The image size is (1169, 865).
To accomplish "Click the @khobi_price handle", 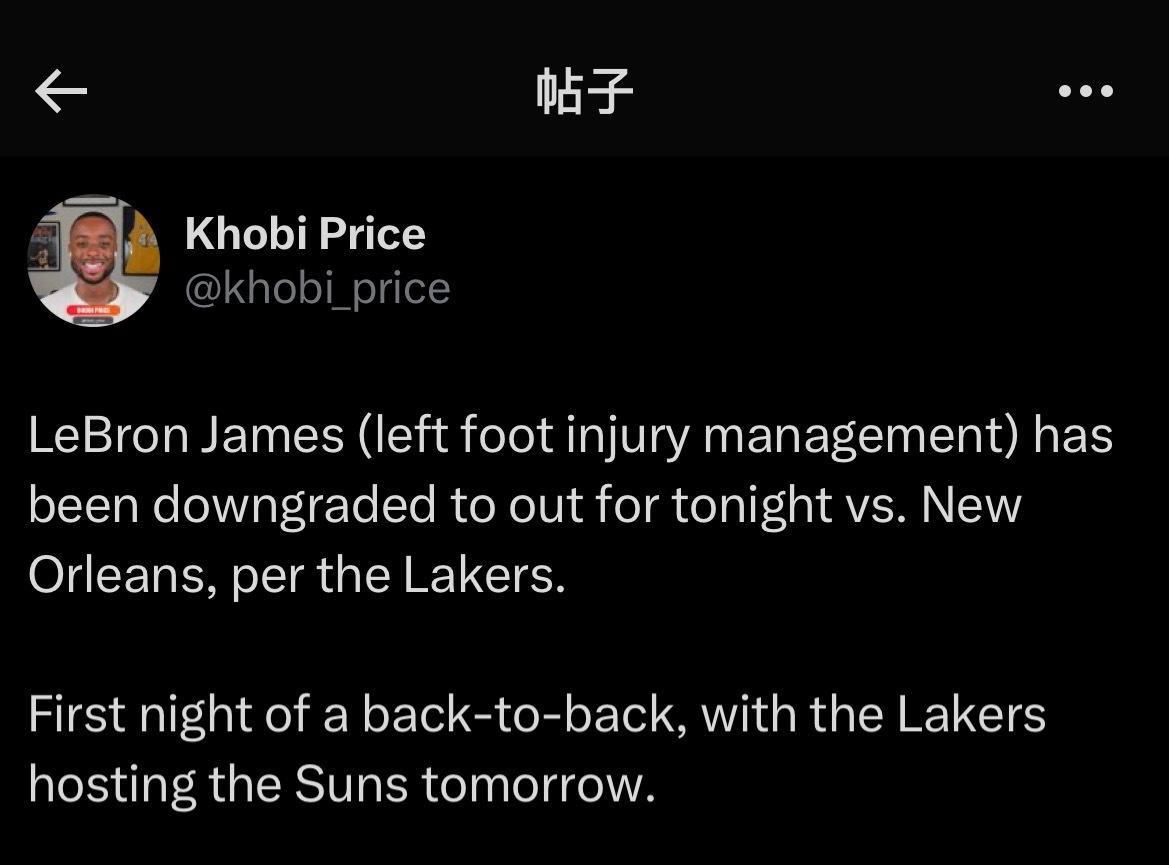I will click(318, 289).
